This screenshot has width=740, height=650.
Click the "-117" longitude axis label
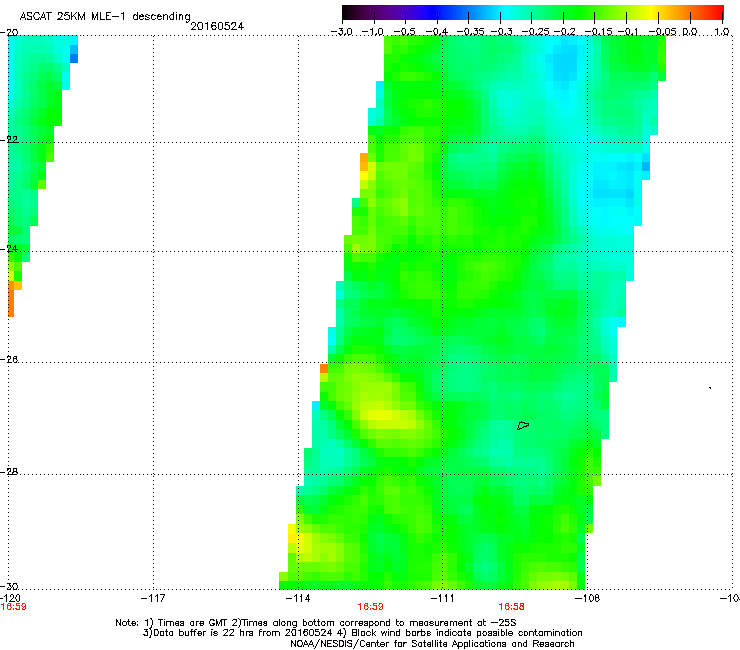tap(153, 598)
